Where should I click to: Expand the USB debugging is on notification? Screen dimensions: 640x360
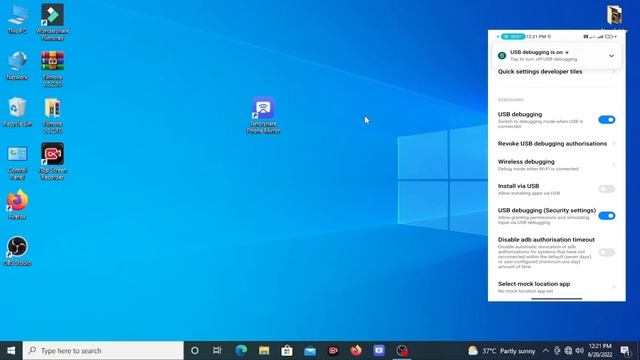pos(611,56)
